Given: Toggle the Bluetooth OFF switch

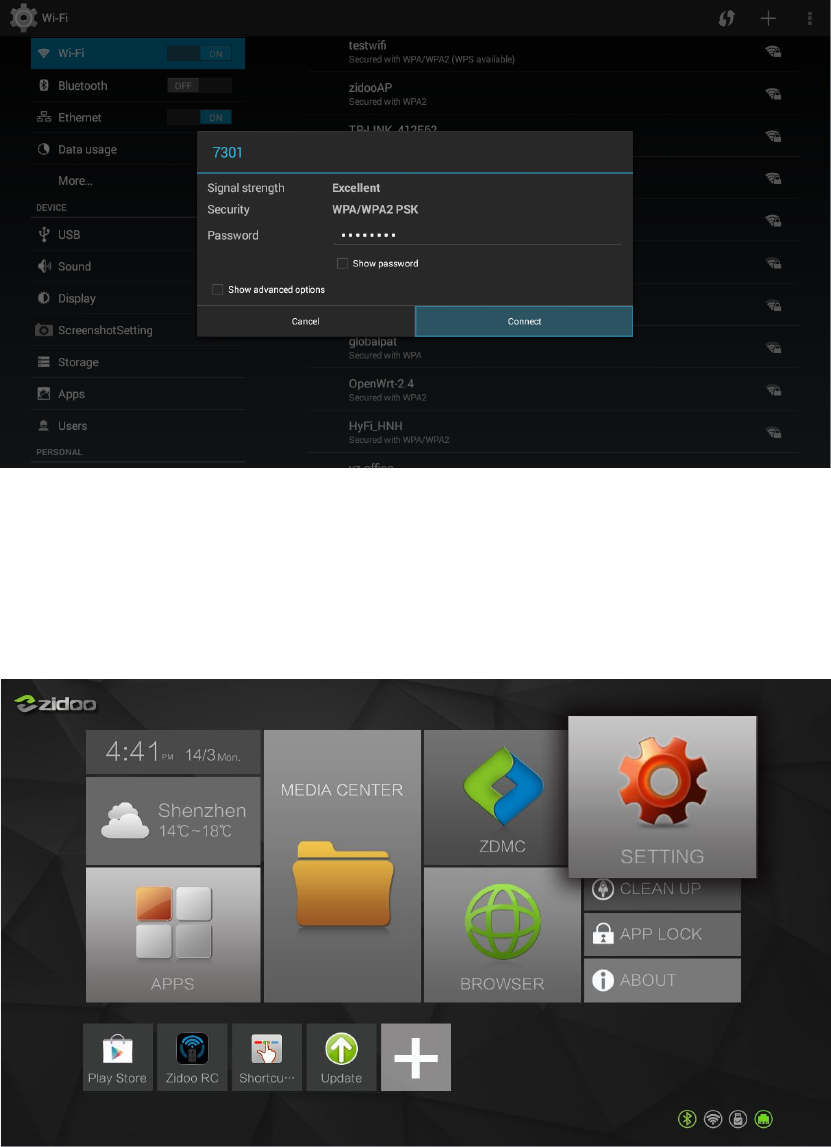Looking at the screenshot, I should click(199, 86).
